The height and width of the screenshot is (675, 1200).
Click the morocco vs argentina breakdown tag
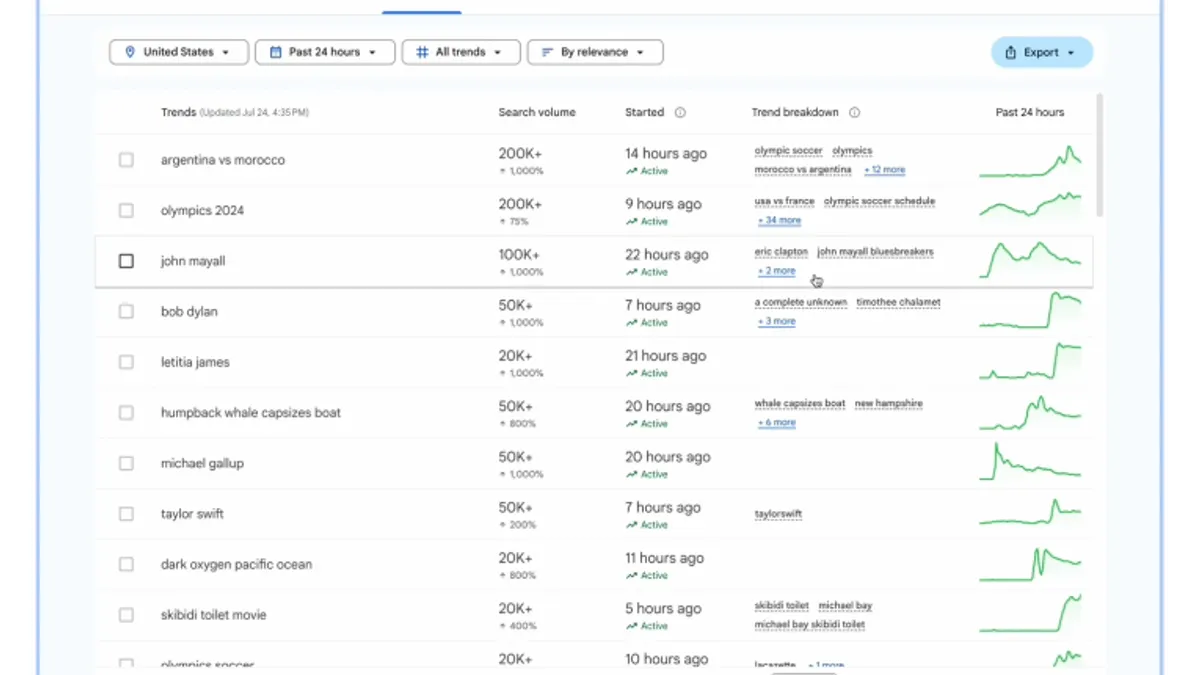tap(803, 170)
